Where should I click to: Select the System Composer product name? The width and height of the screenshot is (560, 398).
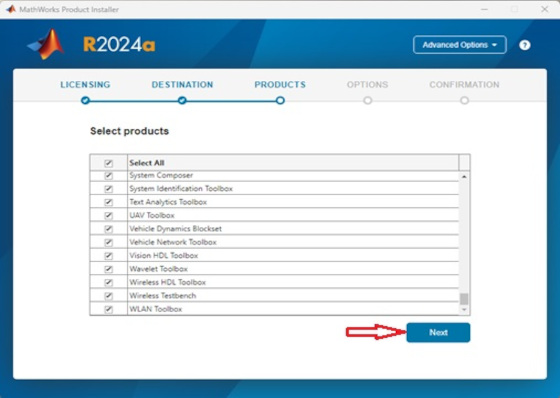[161, 175]
